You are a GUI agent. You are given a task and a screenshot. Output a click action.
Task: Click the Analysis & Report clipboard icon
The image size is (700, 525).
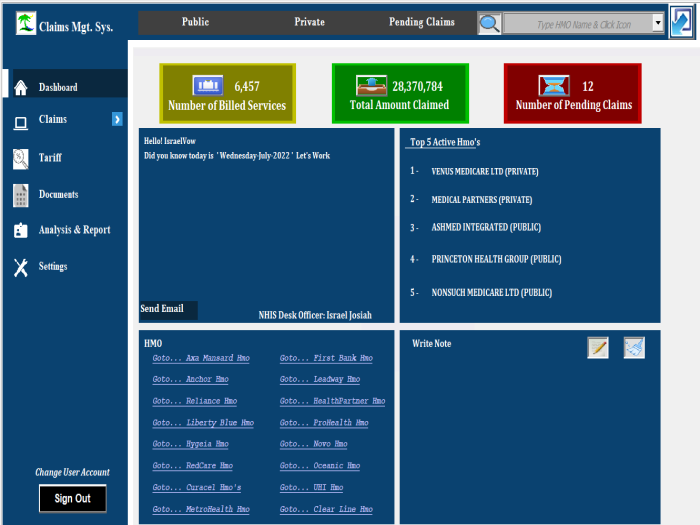pyautogui.click(x=21, y=230)
